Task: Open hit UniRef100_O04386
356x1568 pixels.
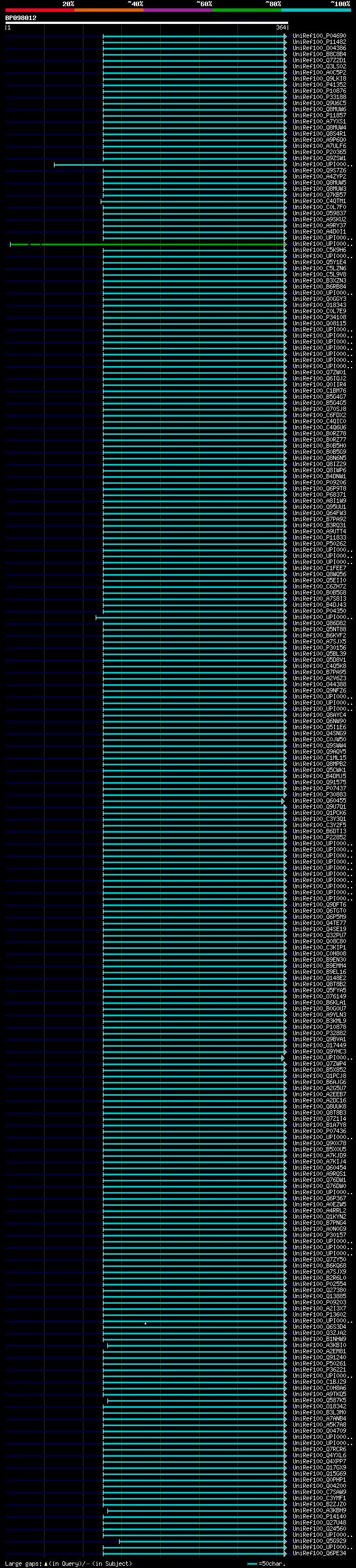Action: click(319, 48)
